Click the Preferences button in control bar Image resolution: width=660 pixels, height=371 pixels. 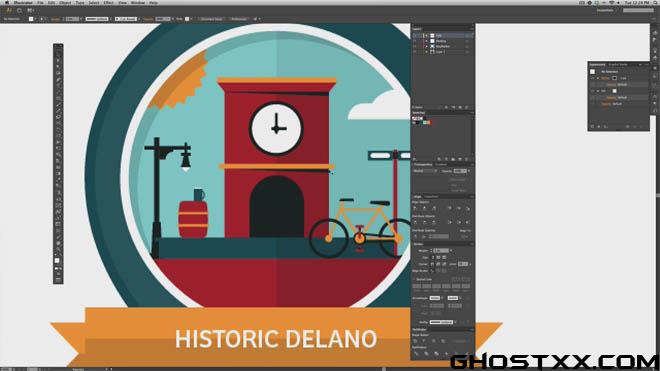coord(239,19)
